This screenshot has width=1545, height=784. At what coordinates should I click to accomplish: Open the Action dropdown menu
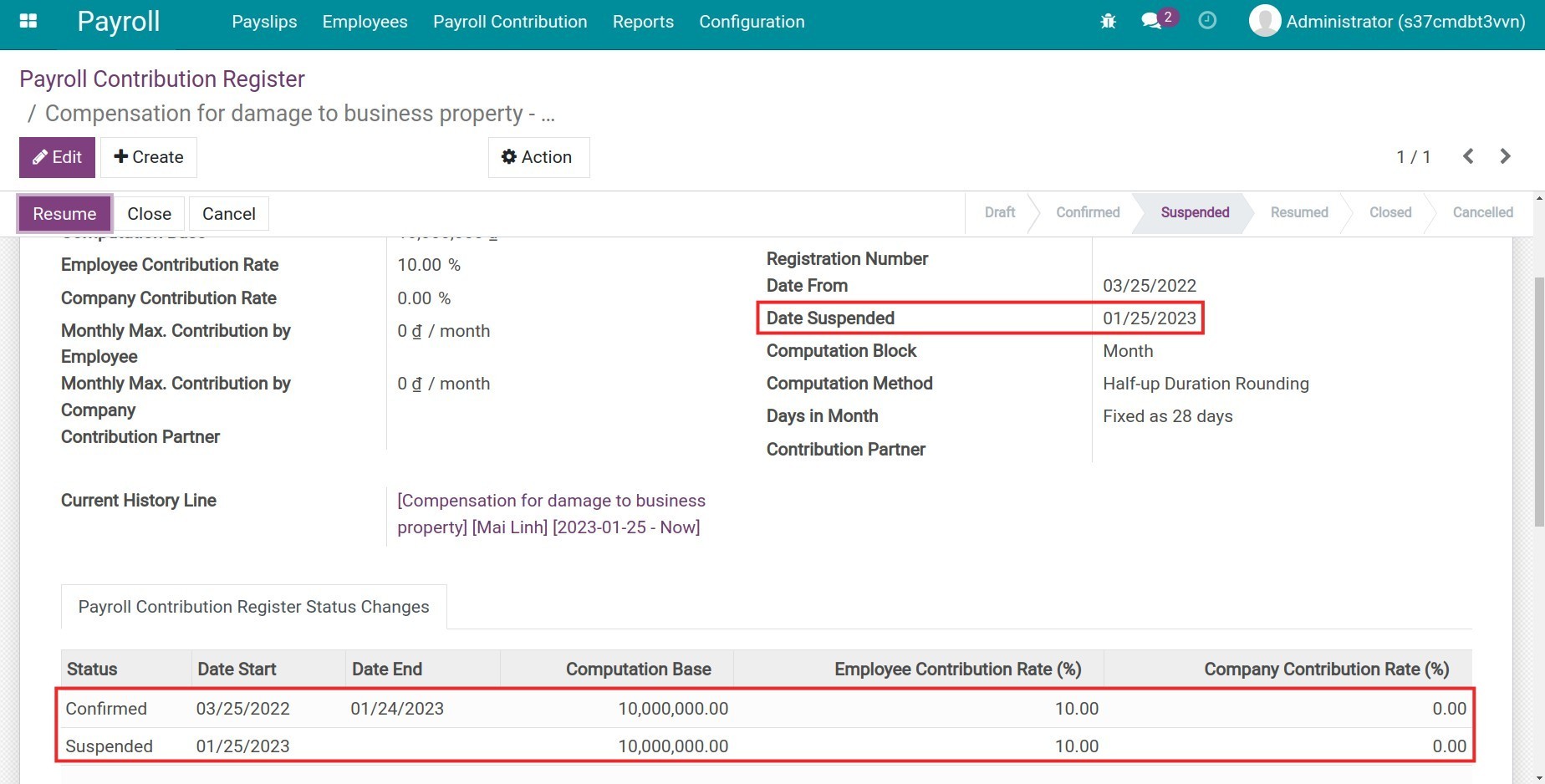coord(538,156)
